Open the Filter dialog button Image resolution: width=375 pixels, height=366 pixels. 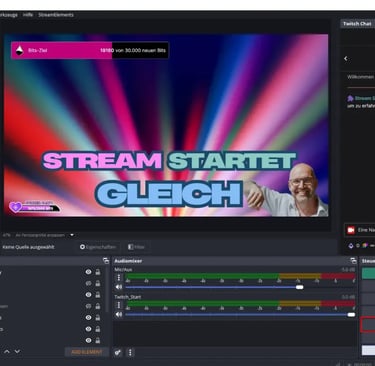tap(136, 247)
